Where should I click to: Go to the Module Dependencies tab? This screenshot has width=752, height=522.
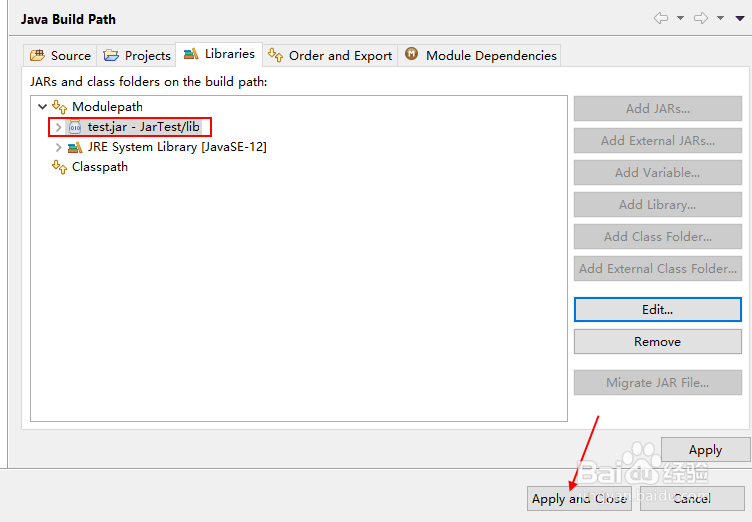point(480,56)
